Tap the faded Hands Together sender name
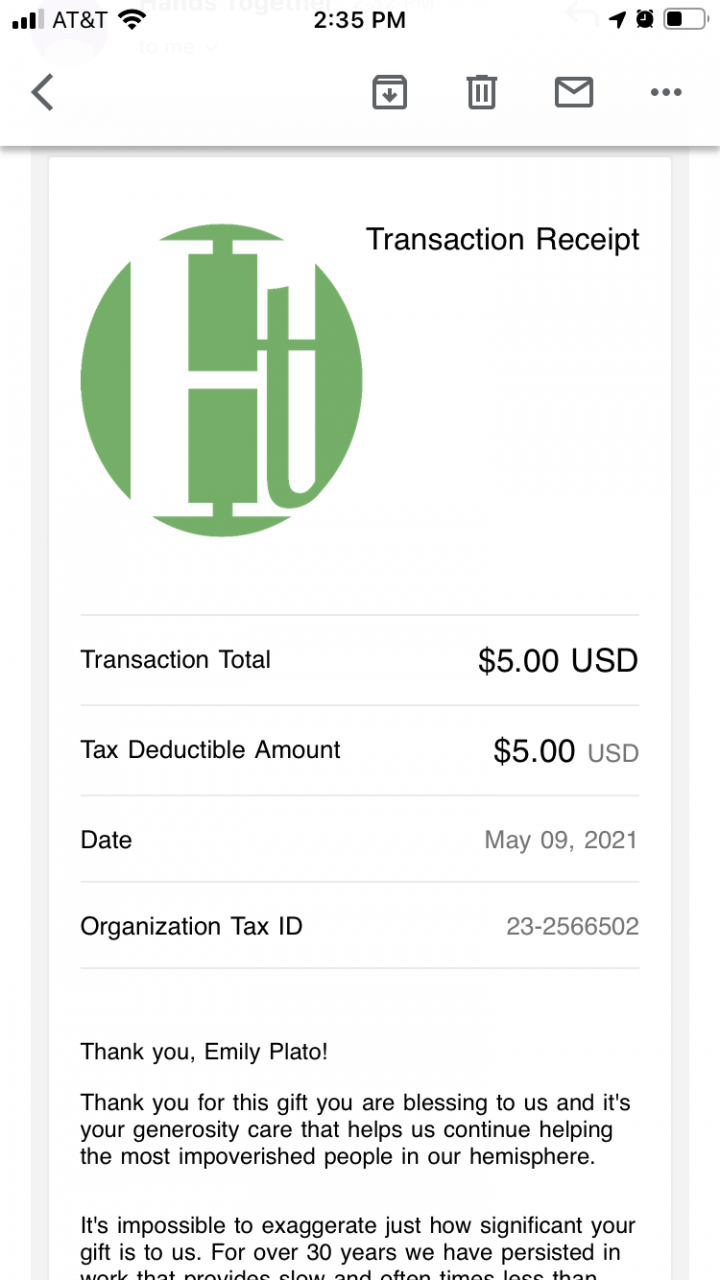This screenshot has width=720, height=1280. 235,6
